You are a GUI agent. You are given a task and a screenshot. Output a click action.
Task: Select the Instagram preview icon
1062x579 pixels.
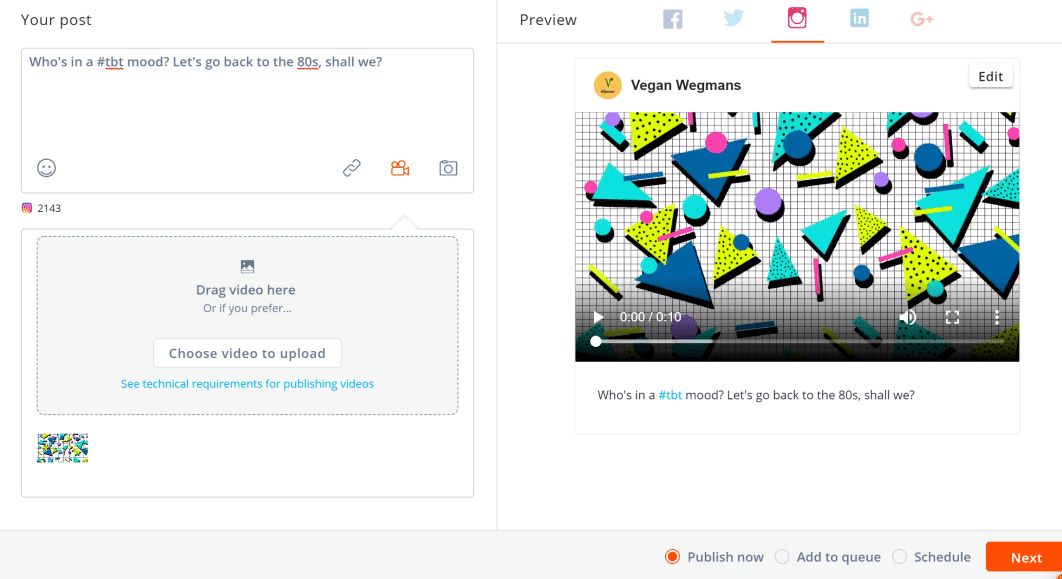(797, 18)
